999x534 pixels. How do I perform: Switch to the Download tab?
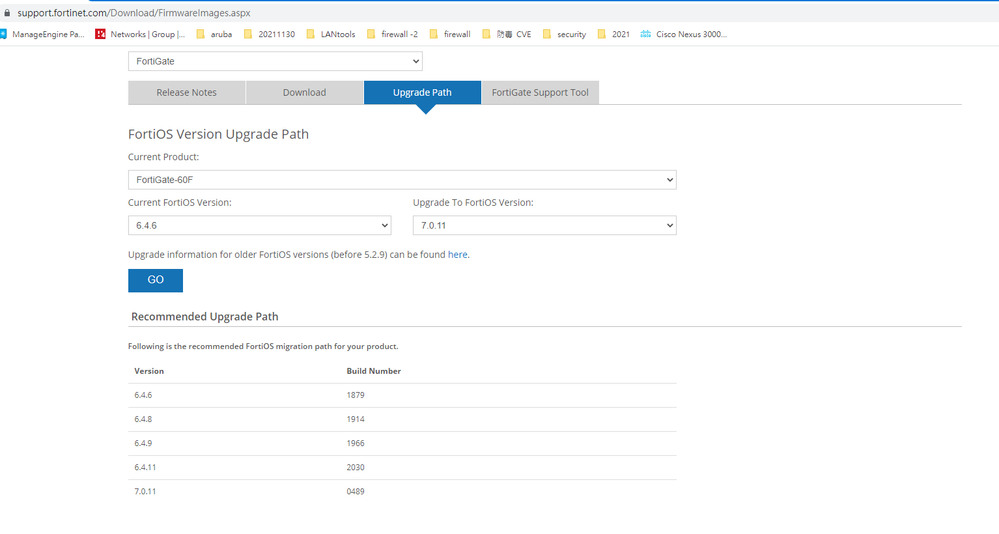pyautogui.click(x=304, y=93)
